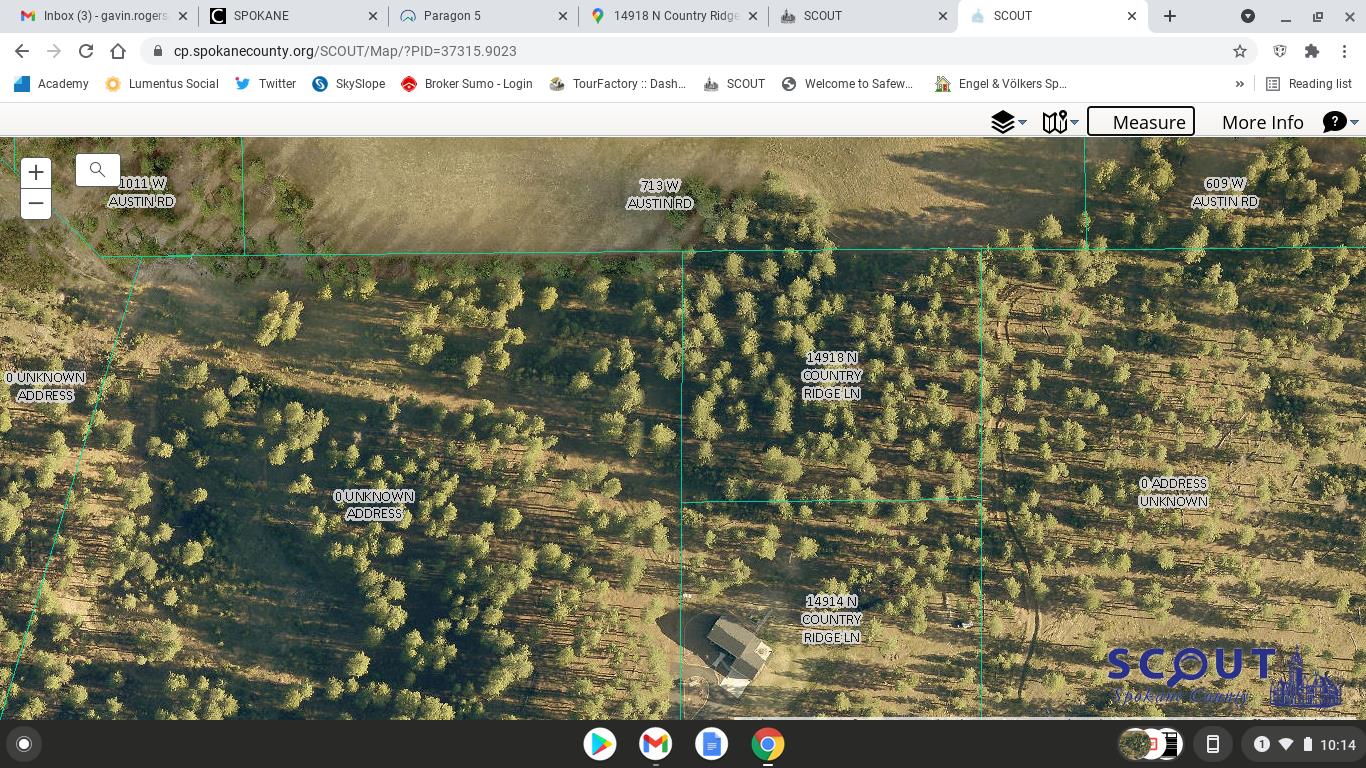Viewport: 1366px width, 768px height.
Task: Open the More Info link
Action: pos(1262,122)
